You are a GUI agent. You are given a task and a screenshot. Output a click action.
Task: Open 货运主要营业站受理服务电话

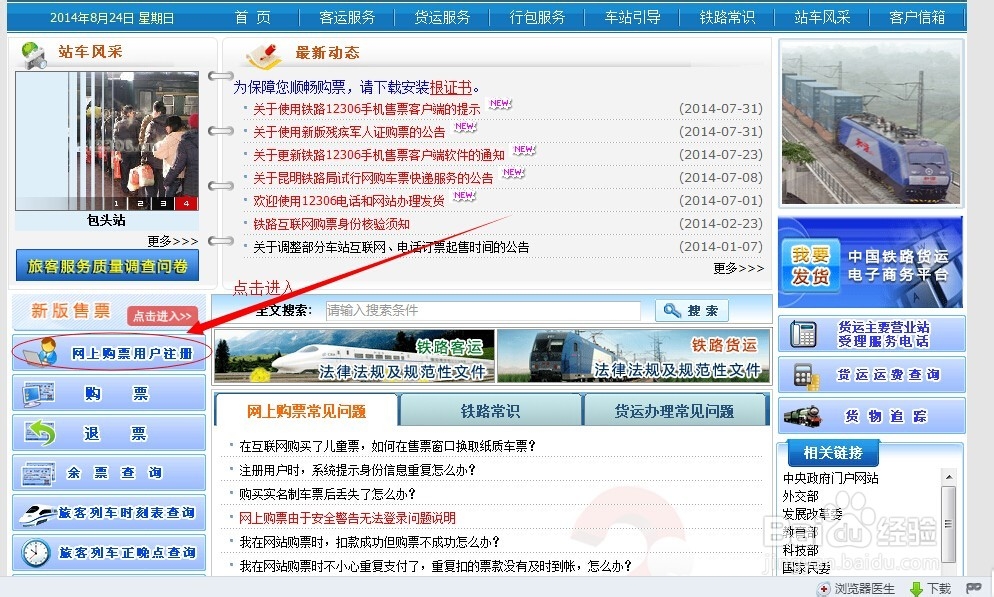pos(872,334)
